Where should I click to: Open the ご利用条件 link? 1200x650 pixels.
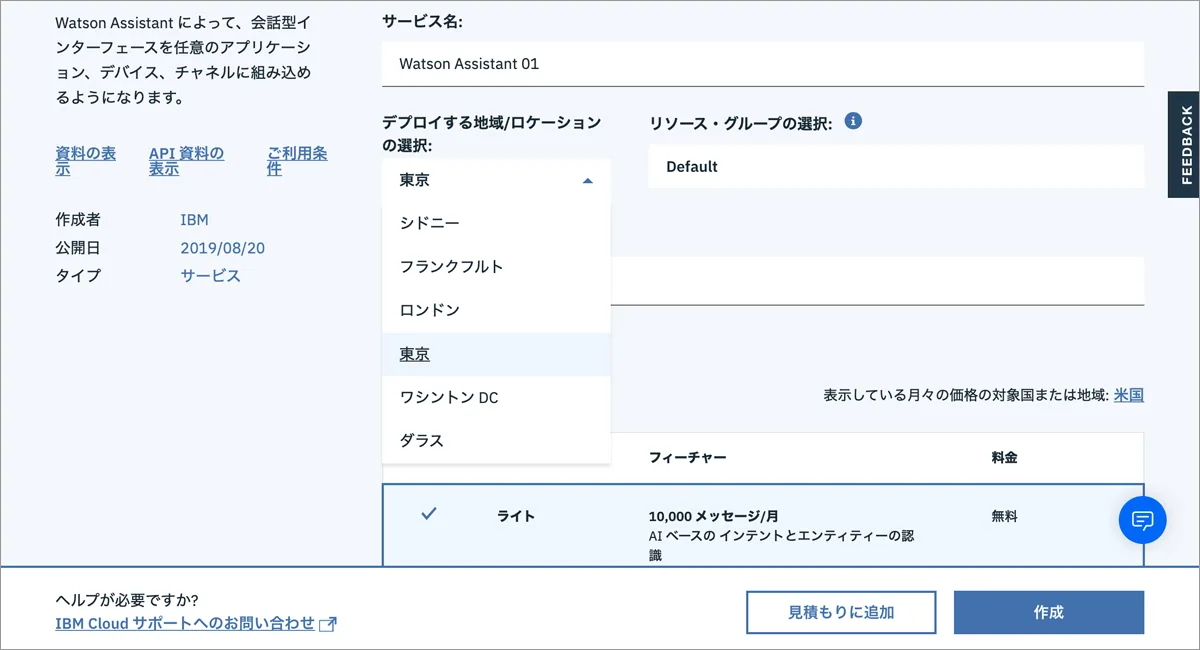(297, 161)
